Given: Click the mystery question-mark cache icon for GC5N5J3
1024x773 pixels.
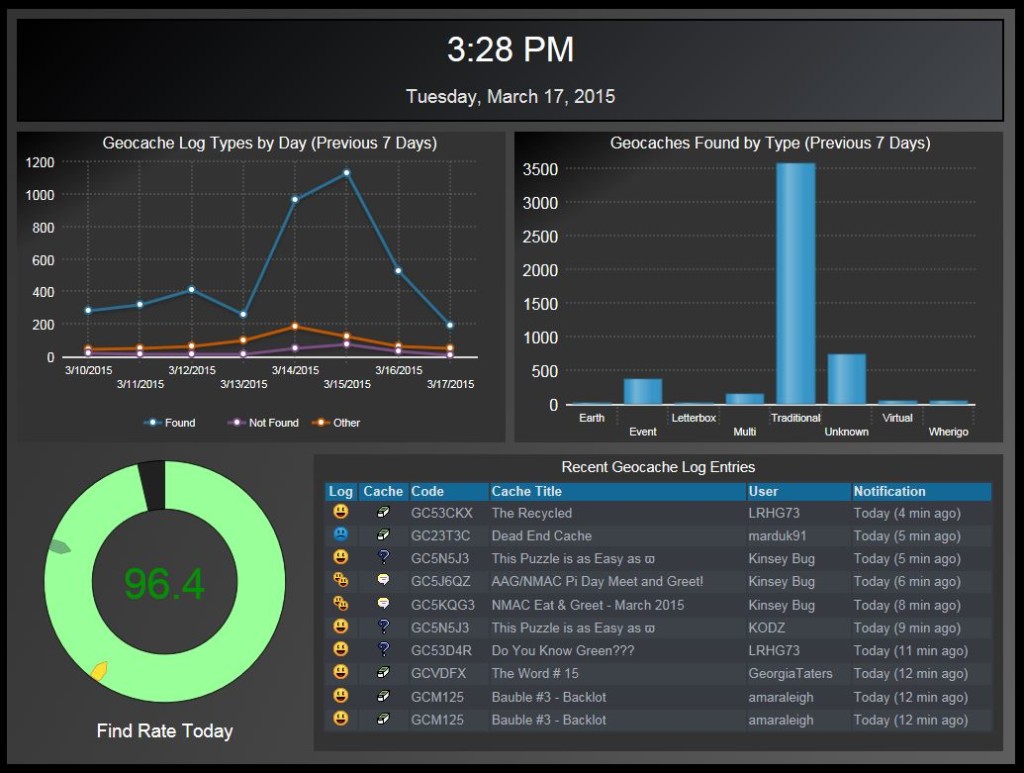Looking at the screenshot, I should point(382,559).
